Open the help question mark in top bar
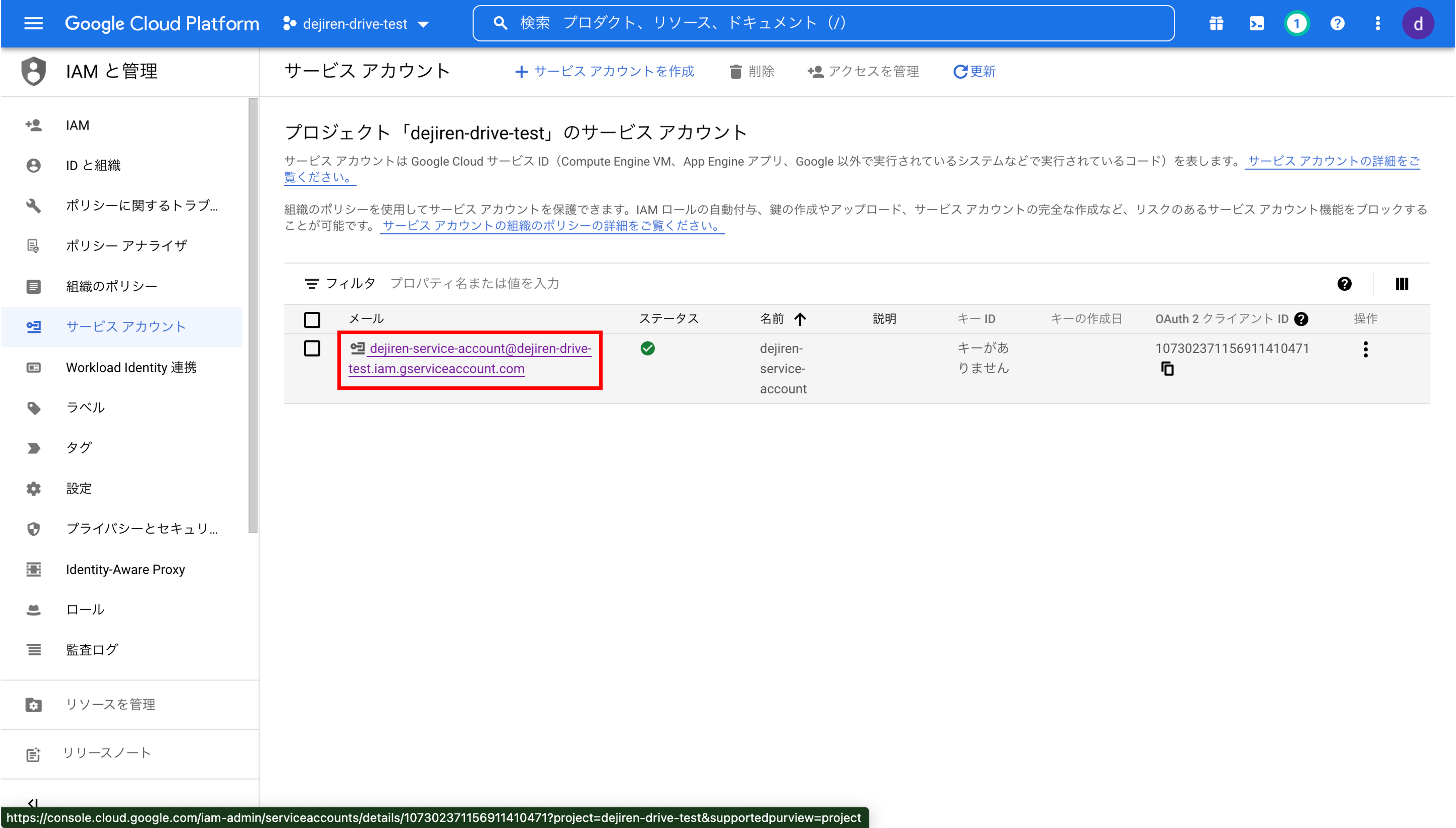Image resolution: width=1456 pixels, height=828 pixels. (1337, 23)
